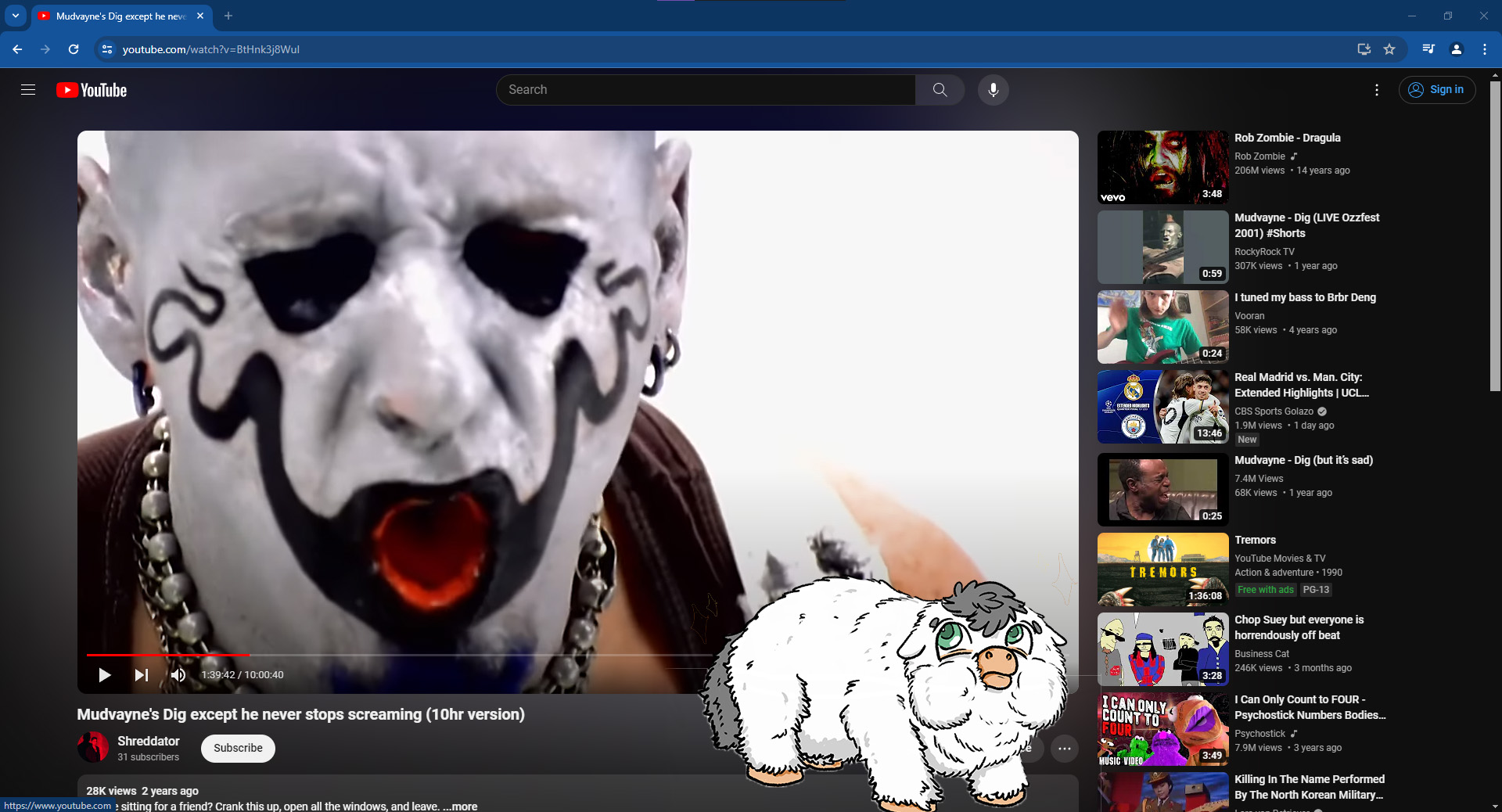The height and width of the screenshot is (812, 1502).
Task: Select the Mudvayne's Dig browser tab
Action: point(117,16)
